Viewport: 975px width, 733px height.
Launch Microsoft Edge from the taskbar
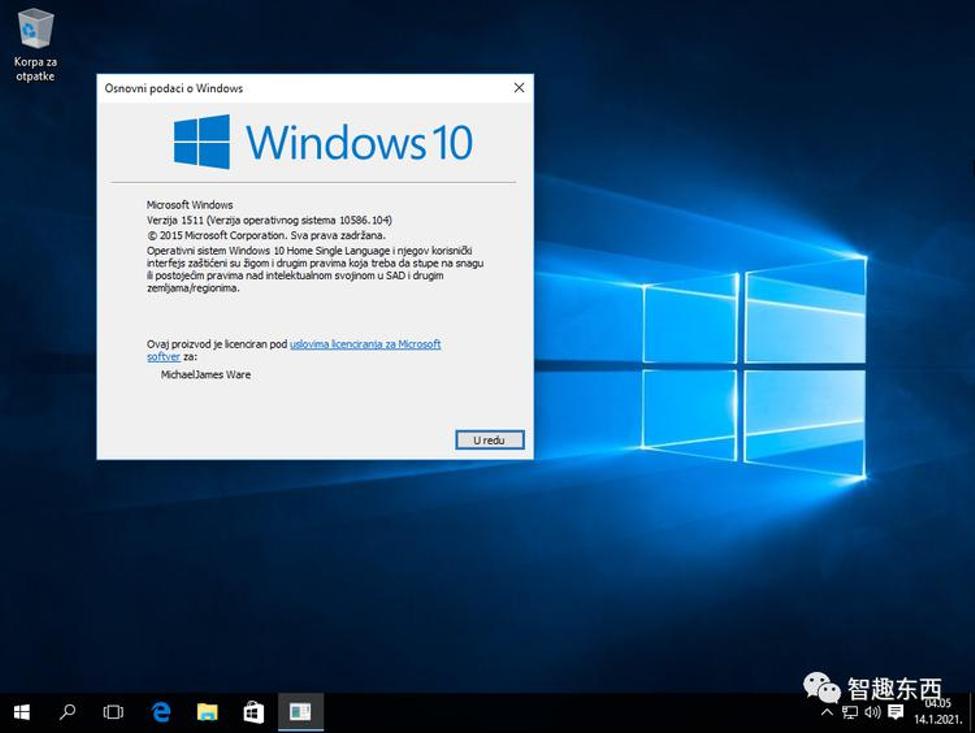tap(160, 712)
